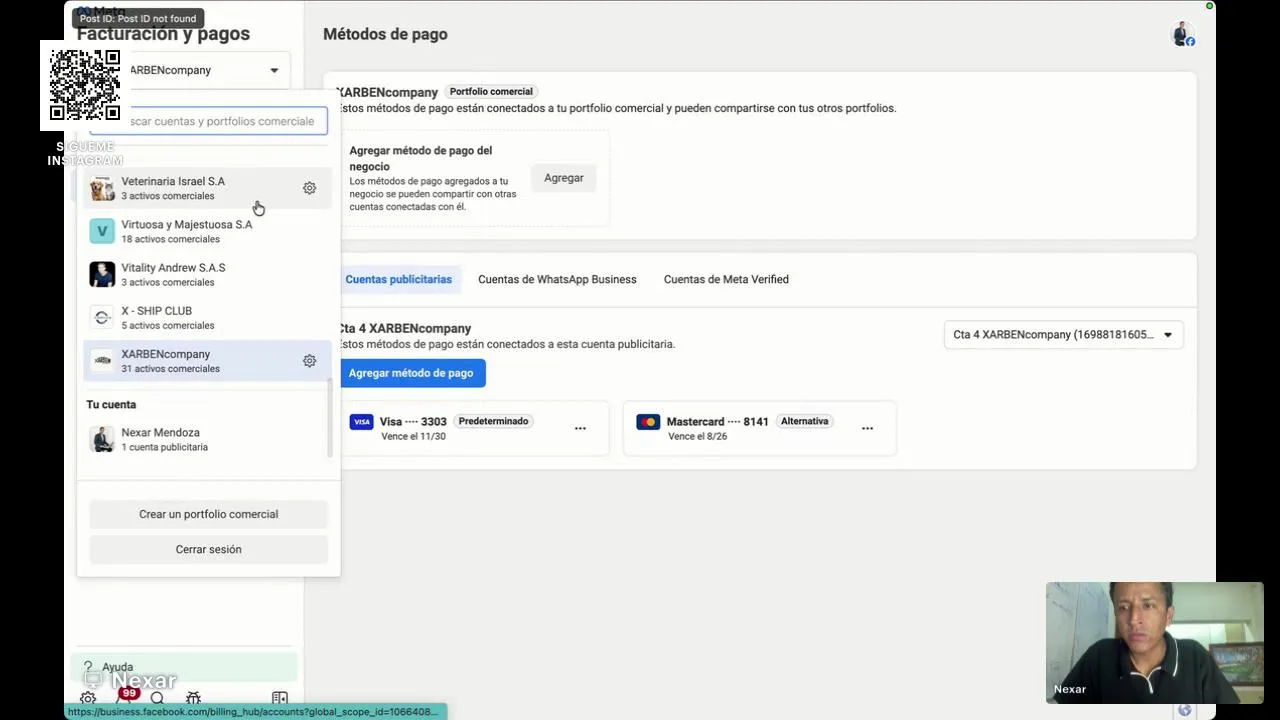Click Crear un portfolio comercial button
Screen dimensions: 1280x720
pos(209,514)
